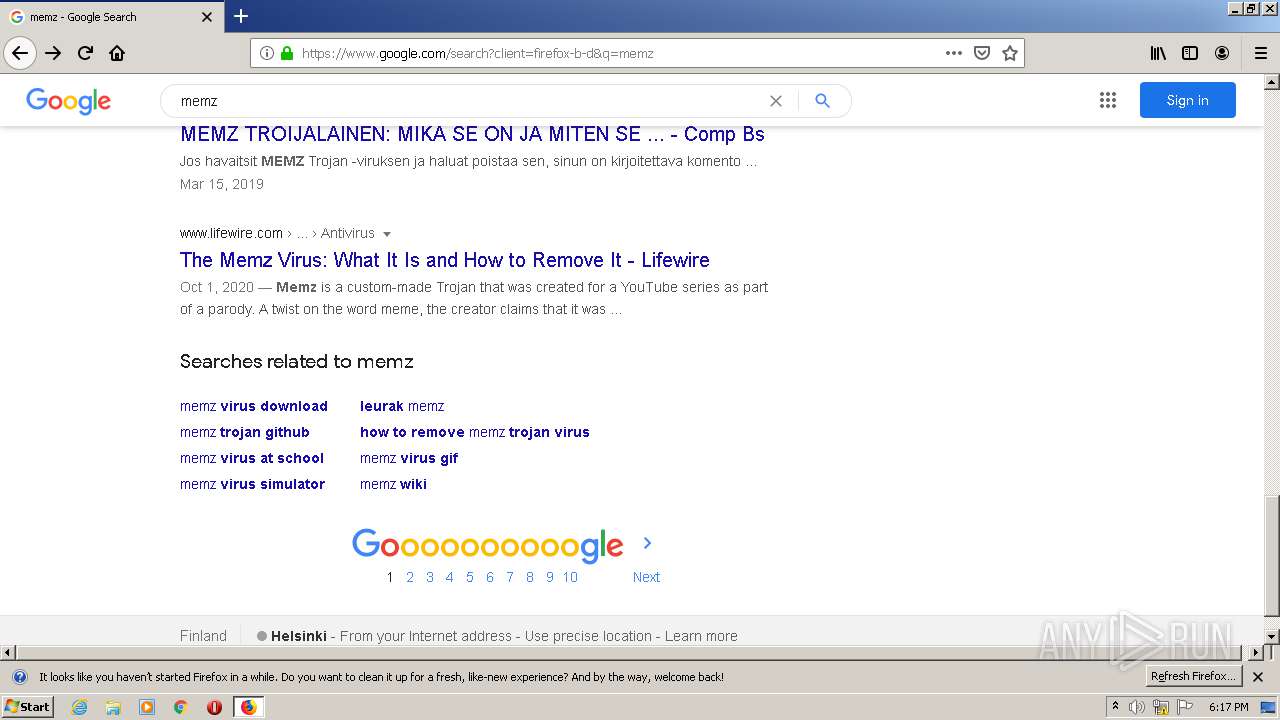Sign in to Google

(1187, 100)
